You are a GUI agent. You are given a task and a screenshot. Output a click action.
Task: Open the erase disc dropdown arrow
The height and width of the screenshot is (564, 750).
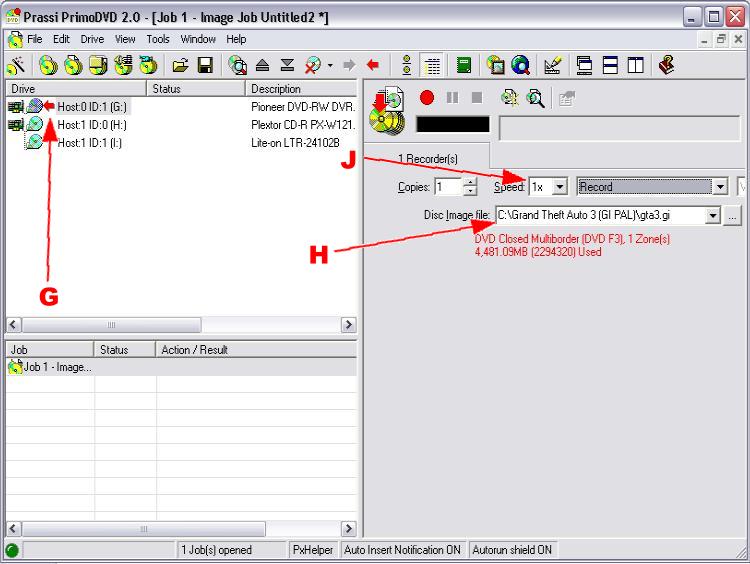[330, 65]
